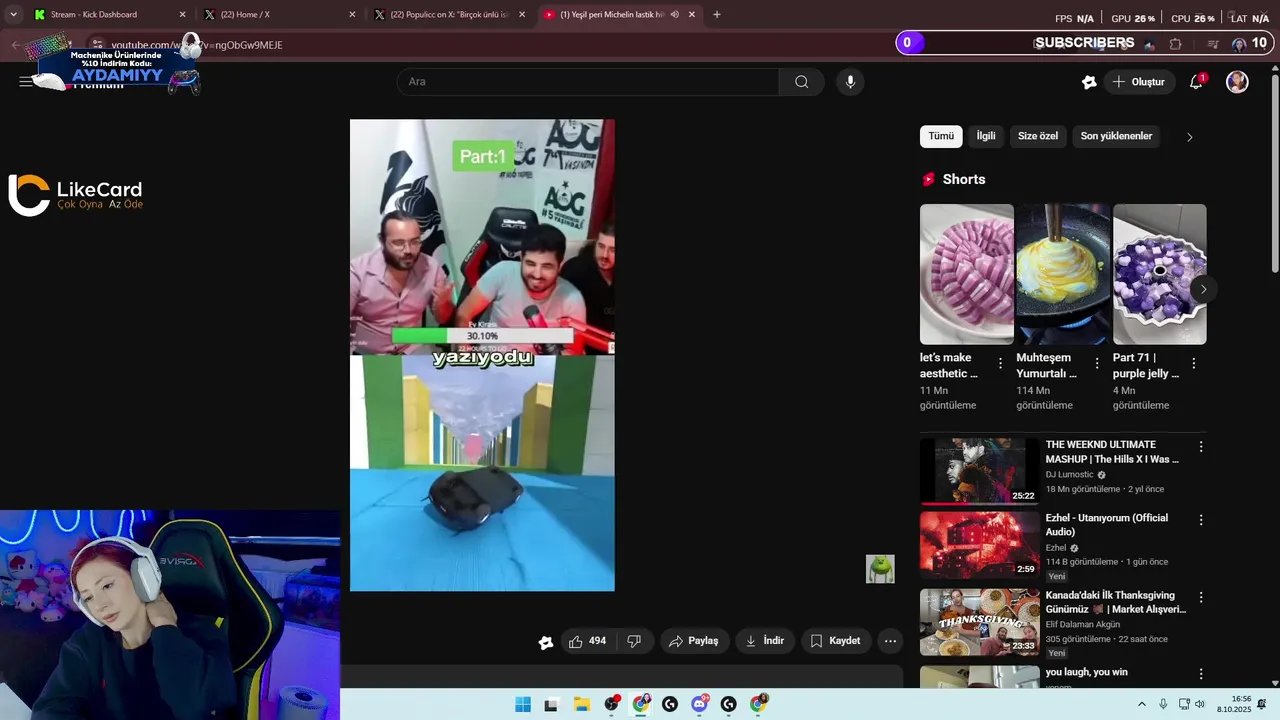Screen dimensions: 1280x720
Task: Open the browser tab search dropdown
Action: click(x=13, y=15)
